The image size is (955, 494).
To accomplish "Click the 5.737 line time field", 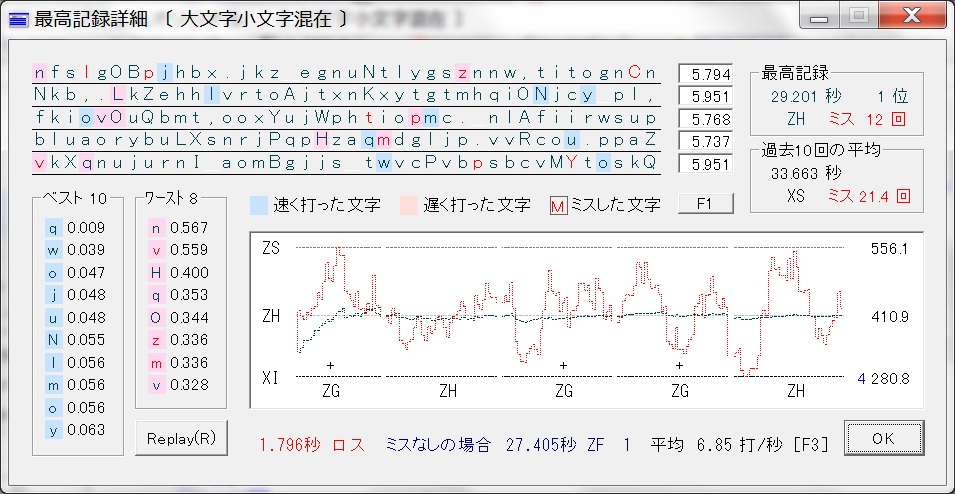I will (x=704, y=141).
